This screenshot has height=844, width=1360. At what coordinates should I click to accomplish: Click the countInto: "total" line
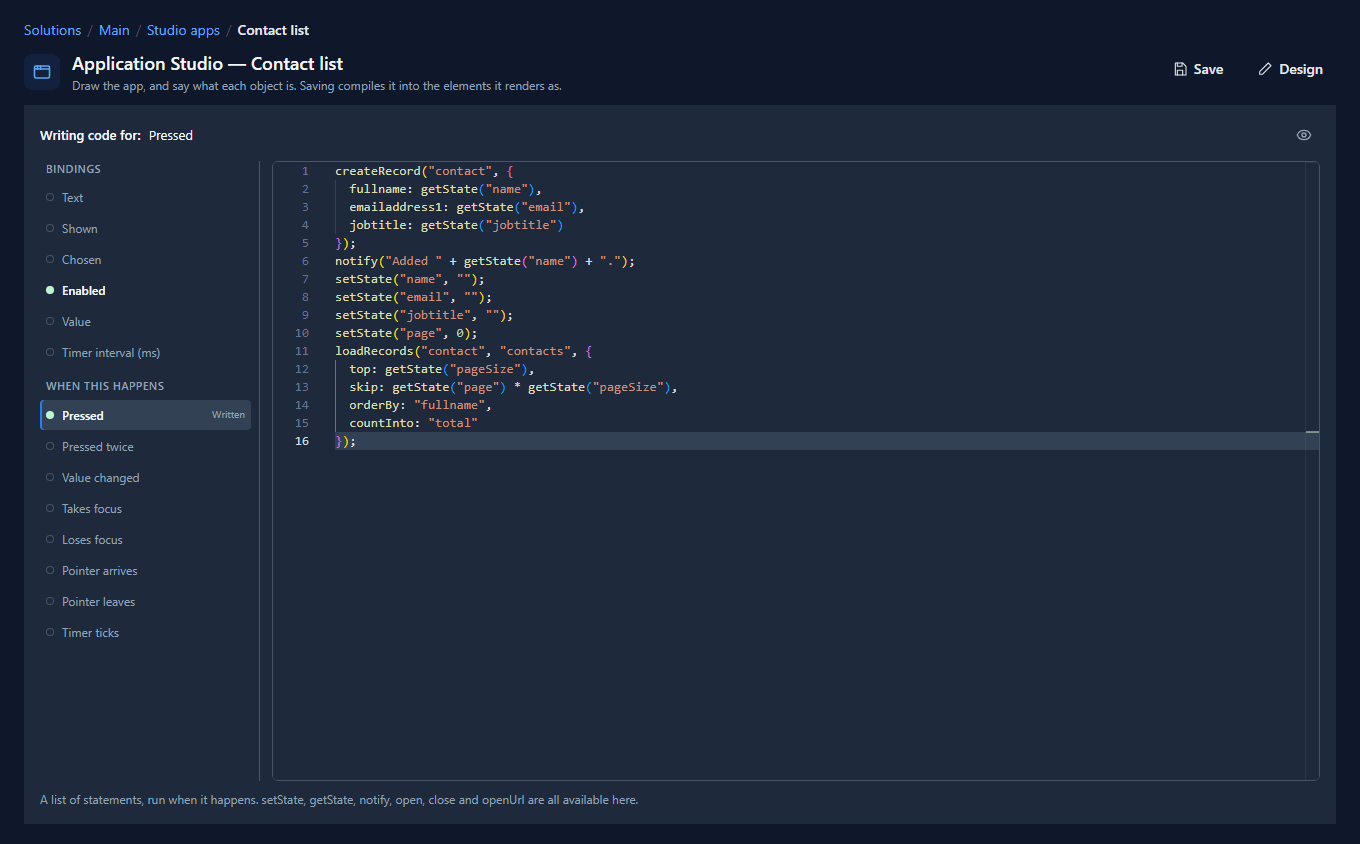[413, 423]
